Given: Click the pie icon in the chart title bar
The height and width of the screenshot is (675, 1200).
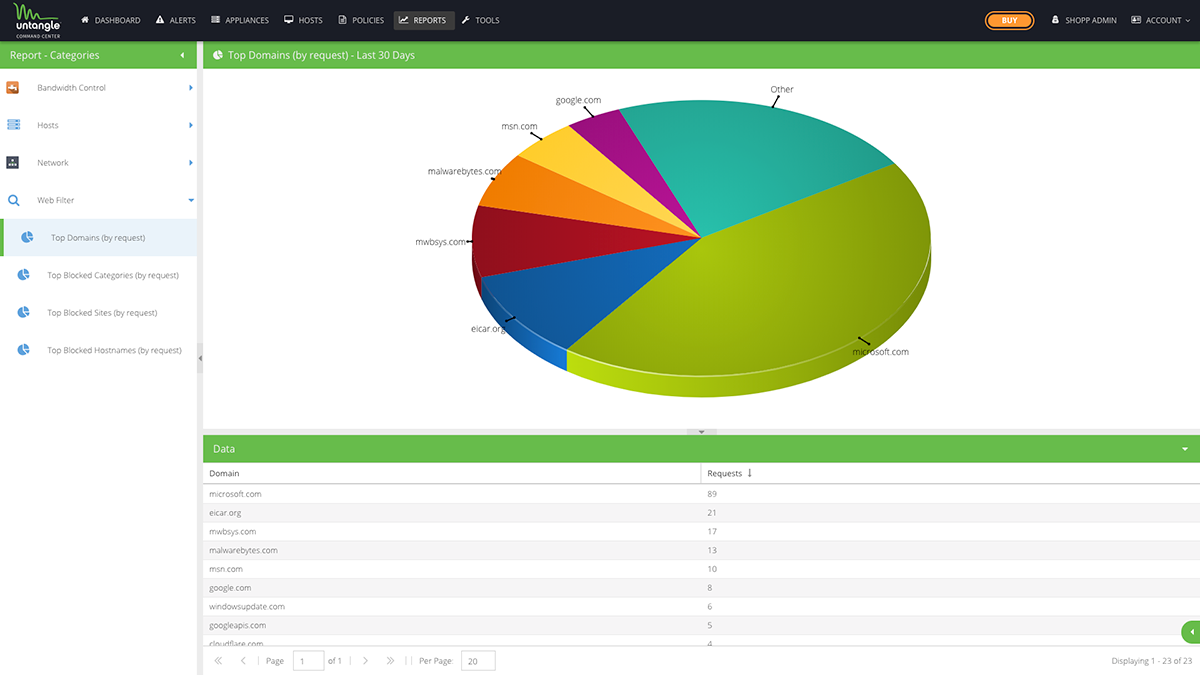Looking at the screenshot, I should (x=218, y=56).
